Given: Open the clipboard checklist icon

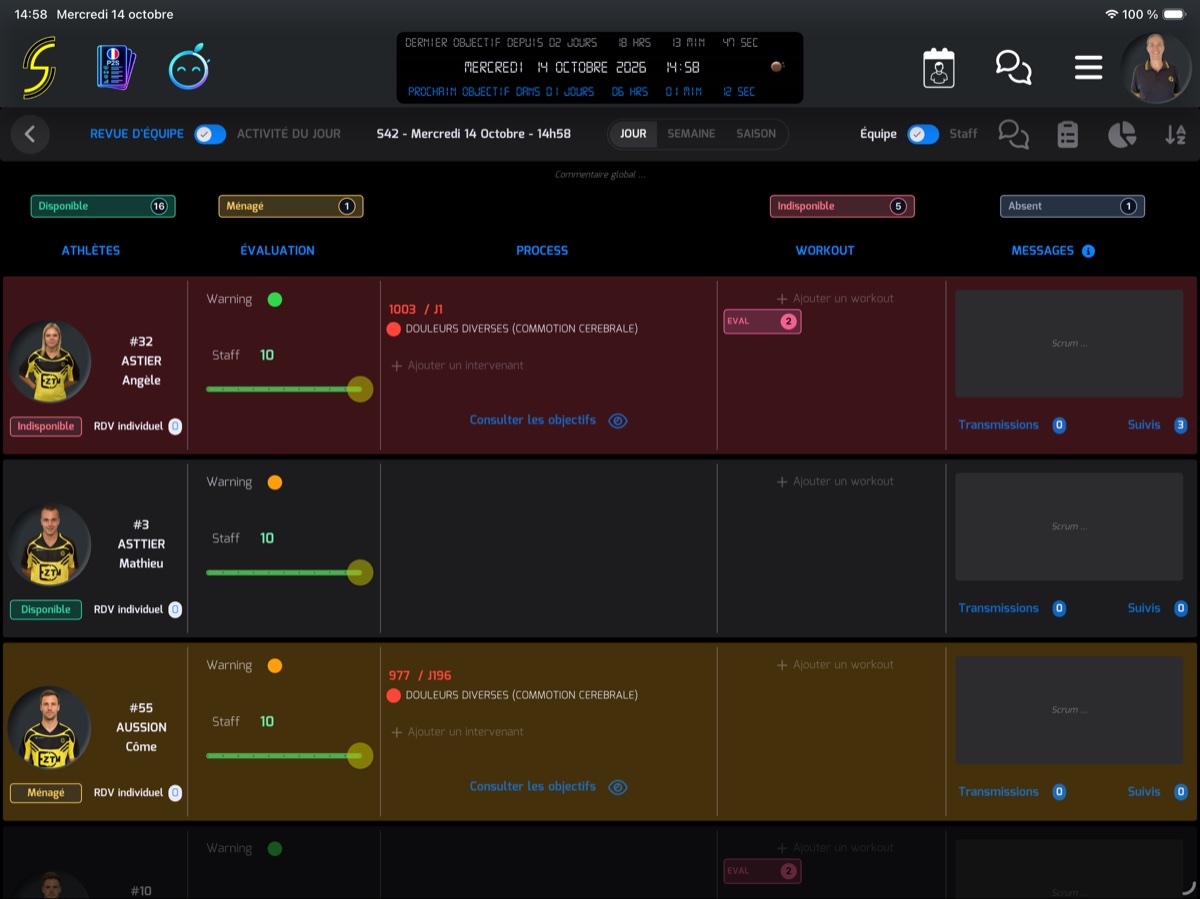Looking at the screenshot, I should 1068,134.
